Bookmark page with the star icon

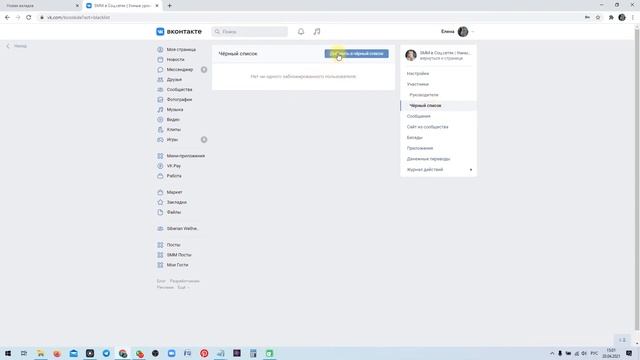point(598,18)
